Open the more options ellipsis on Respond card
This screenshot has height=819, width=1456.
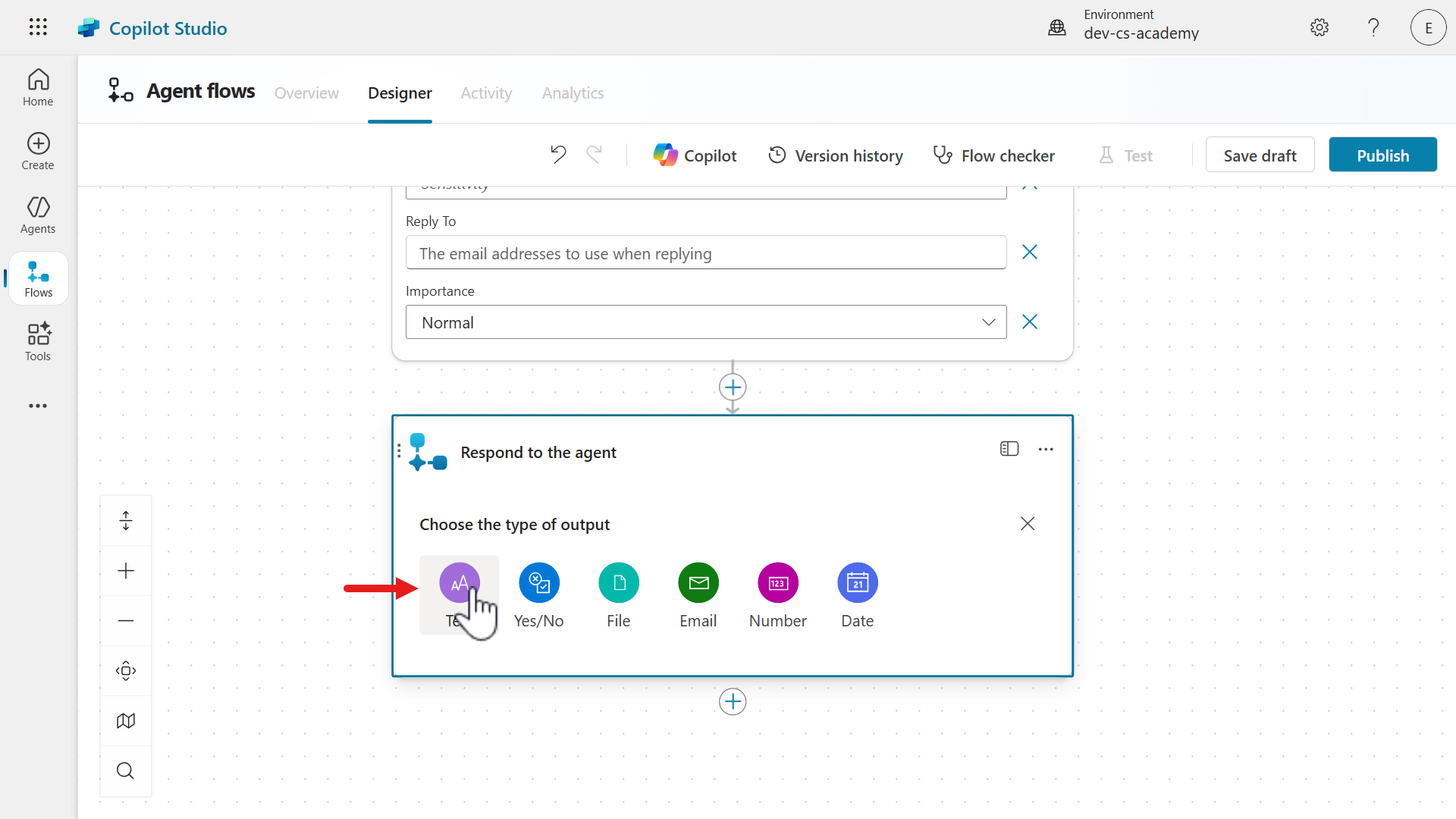pyautogui.click(x=1046, y=449)
